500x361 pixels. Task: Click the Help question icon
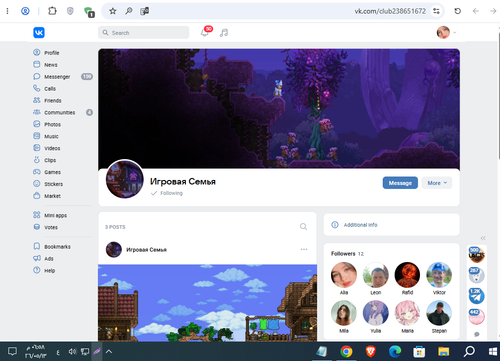(x=37, y=270)
